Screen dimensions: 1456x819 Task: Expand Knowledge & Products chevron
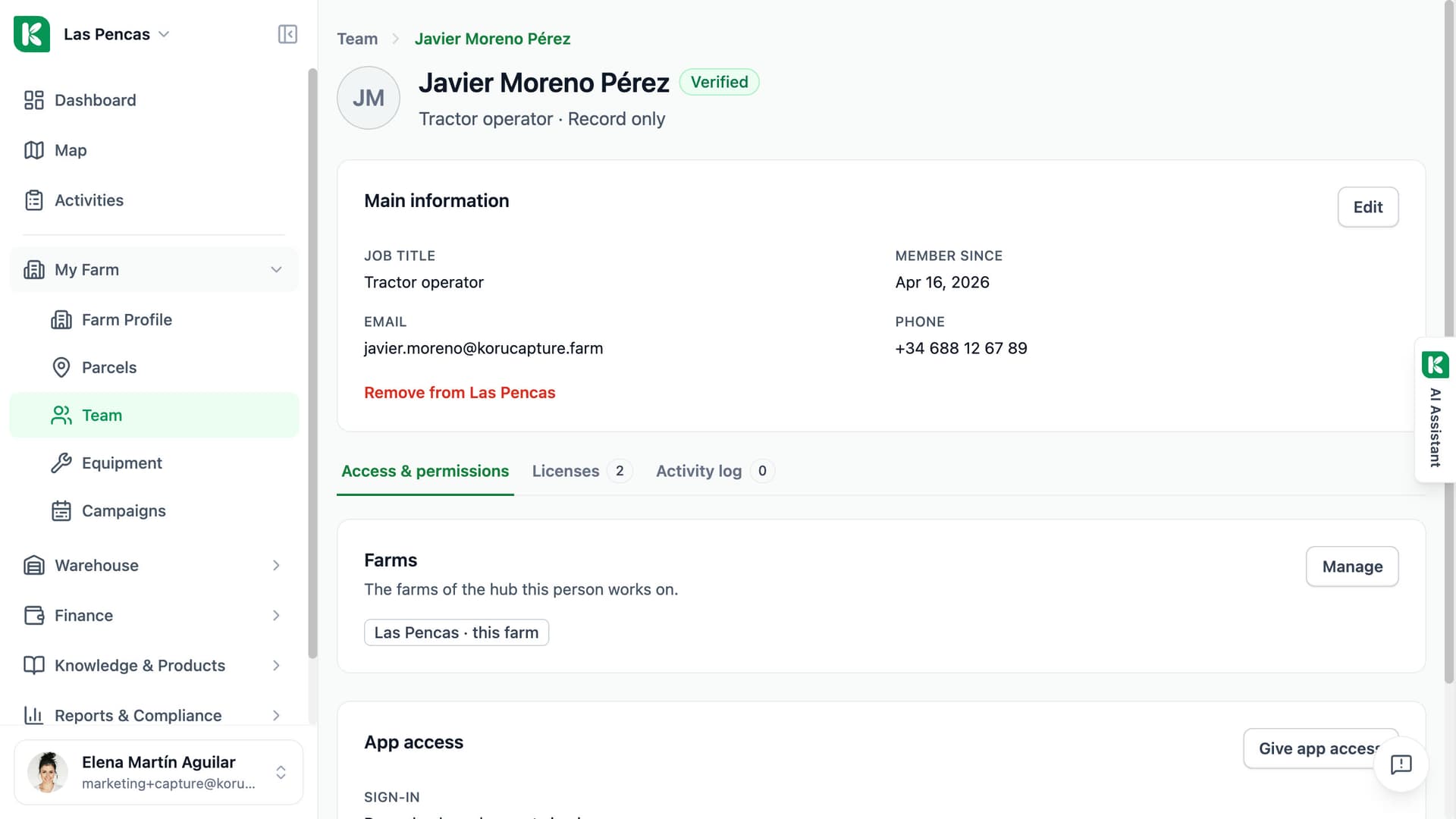point(276,666)
